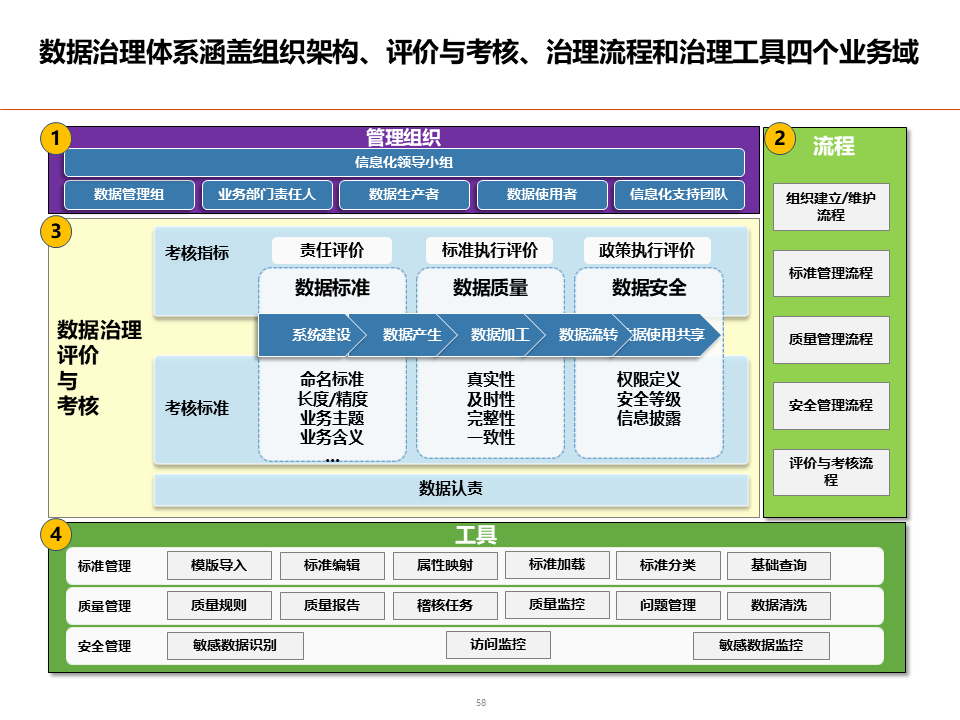Click the 权限定义 text
The image size is (960, 720).
pos(648,380)
